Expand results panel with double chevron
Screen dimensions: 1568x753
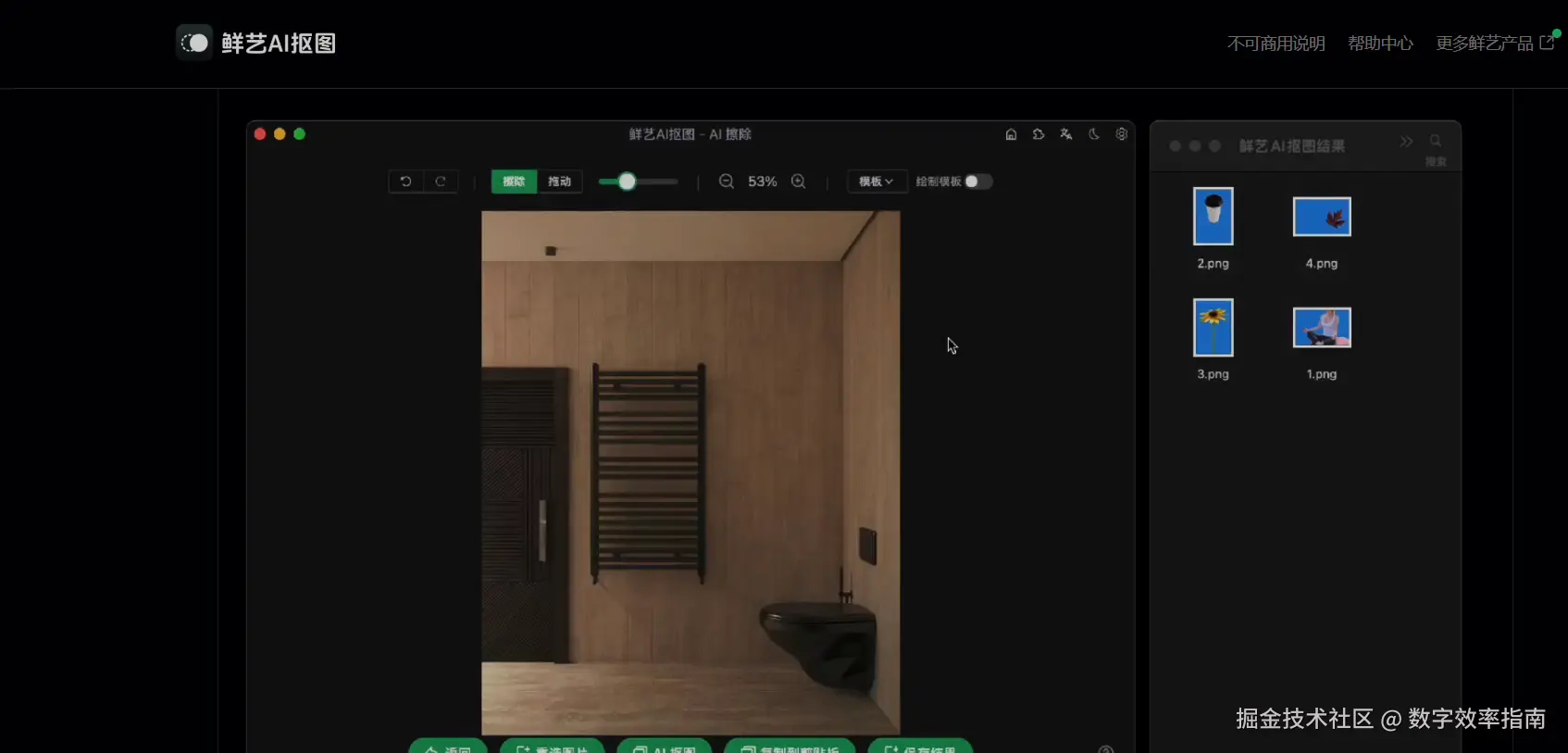point(1406,142)
